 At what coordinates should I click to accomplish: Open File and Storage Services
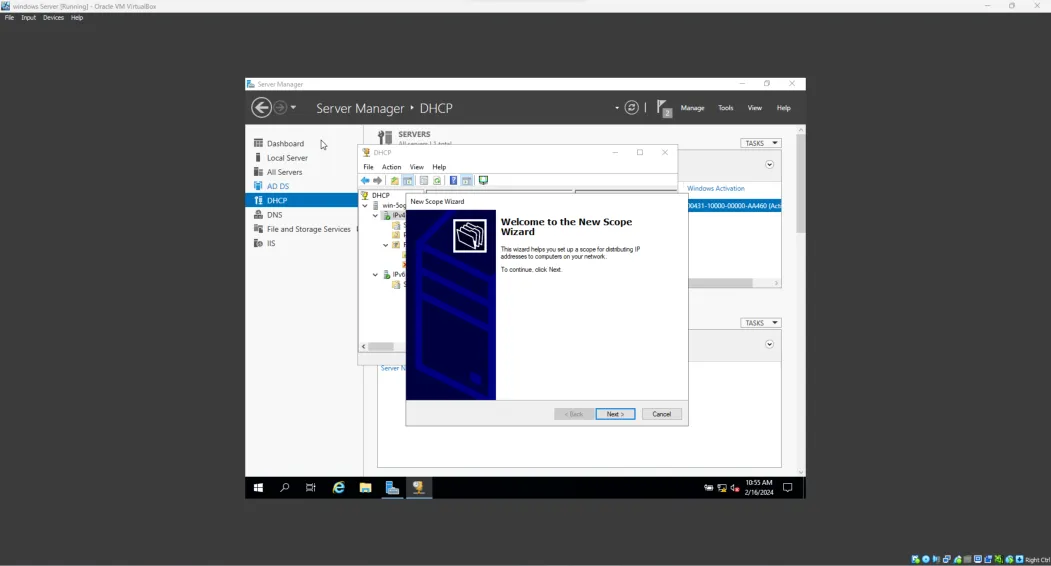pos(308,229)
